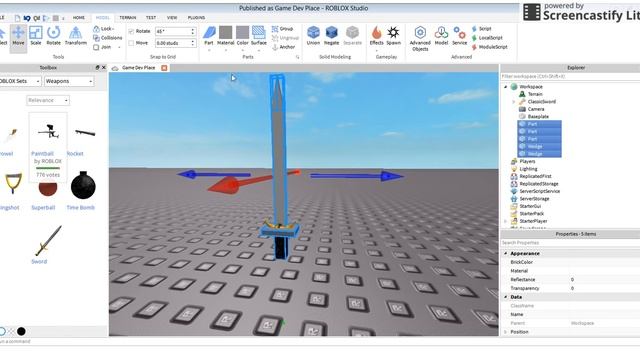Open Advanced Objects
Screen dimensions: 640x360
[x=420, y=38]
